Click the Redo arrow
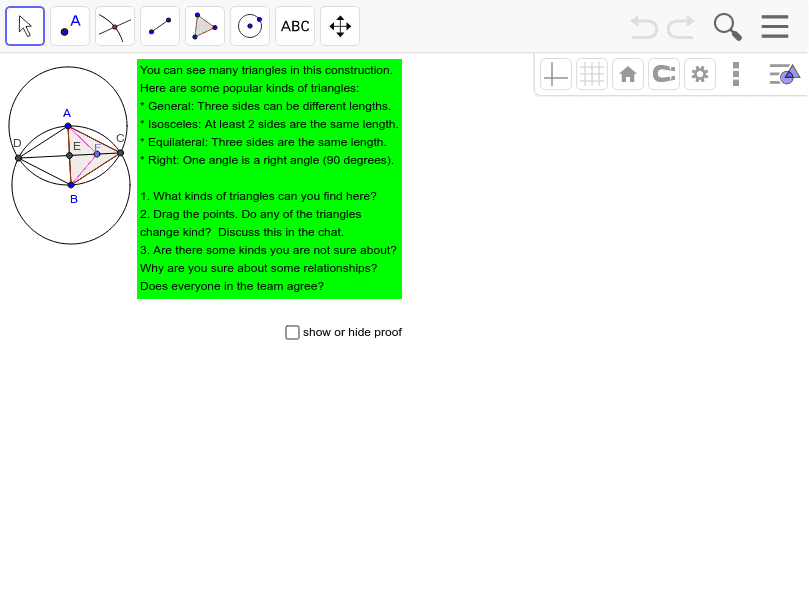Viewport: 809px width, 600px height. [681, 27]
